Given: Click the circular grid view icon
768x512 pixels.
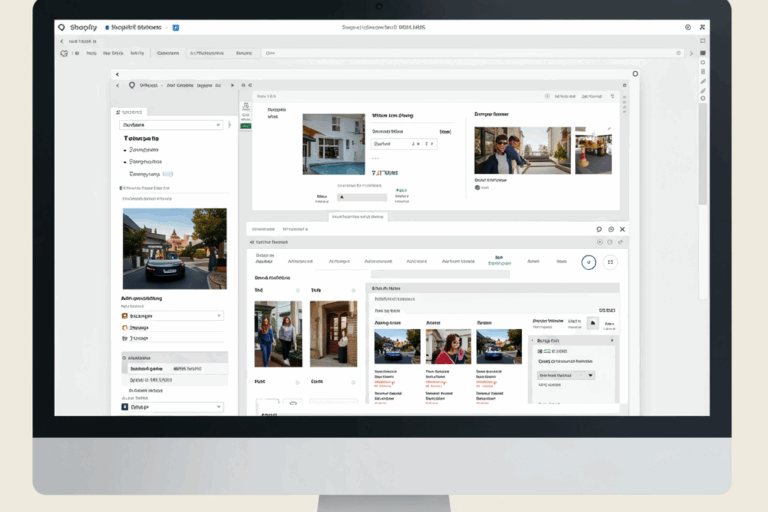Looking at the screenshot, I should pos(610,262).
